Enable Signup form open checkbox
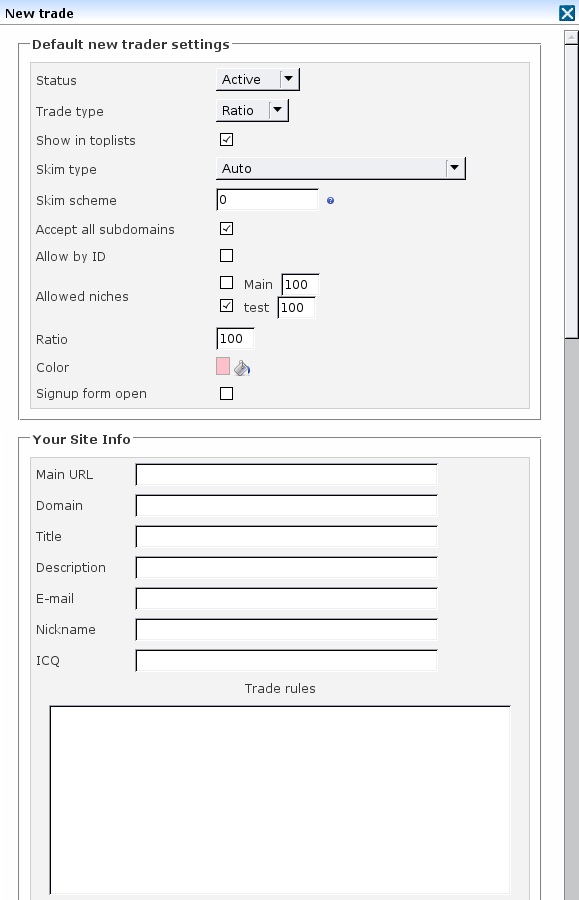 227,393
